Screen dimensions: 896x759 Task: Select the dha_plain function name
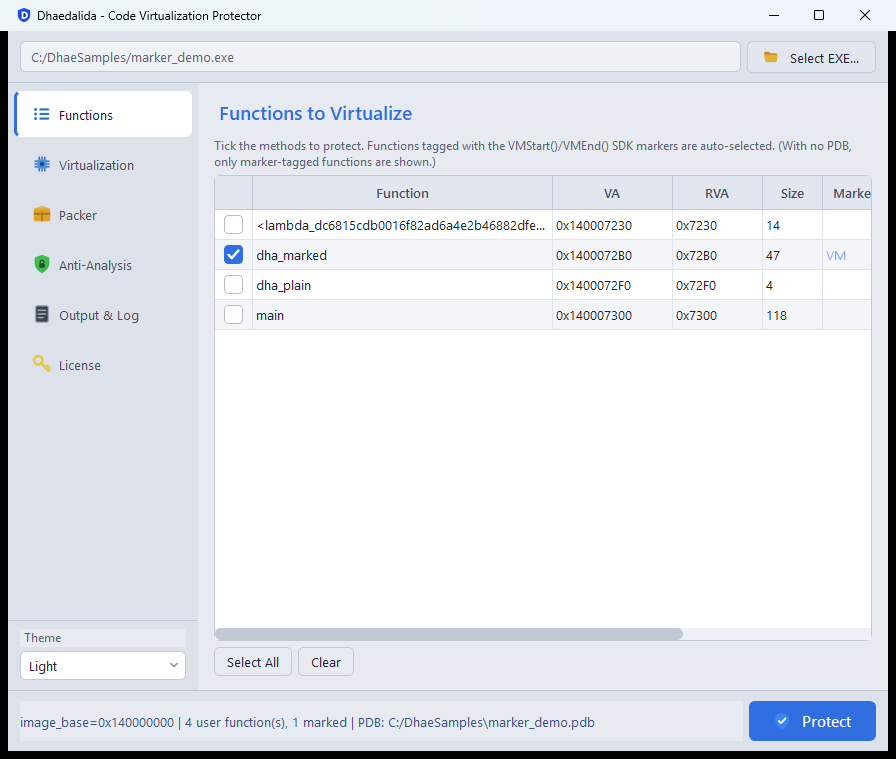[283, 285]
